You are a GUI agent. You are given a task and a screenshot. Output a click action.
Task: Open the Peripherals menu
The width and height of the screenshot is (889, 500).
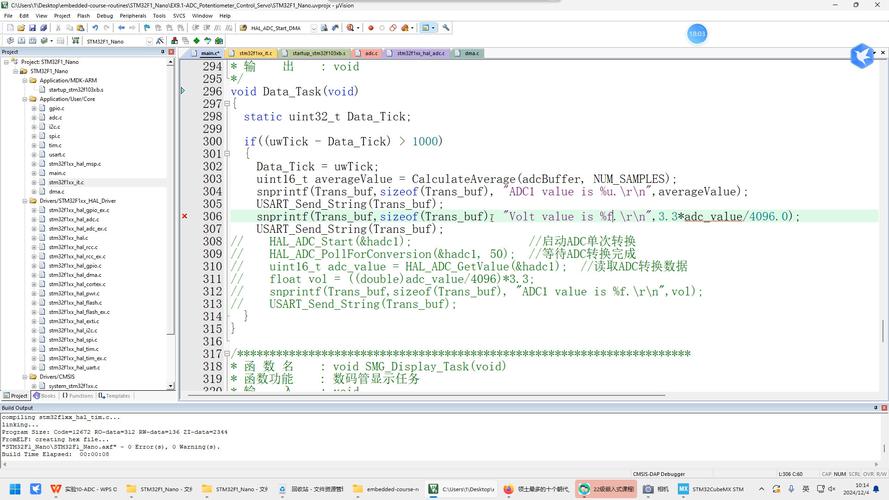click(x=132, y=16)
